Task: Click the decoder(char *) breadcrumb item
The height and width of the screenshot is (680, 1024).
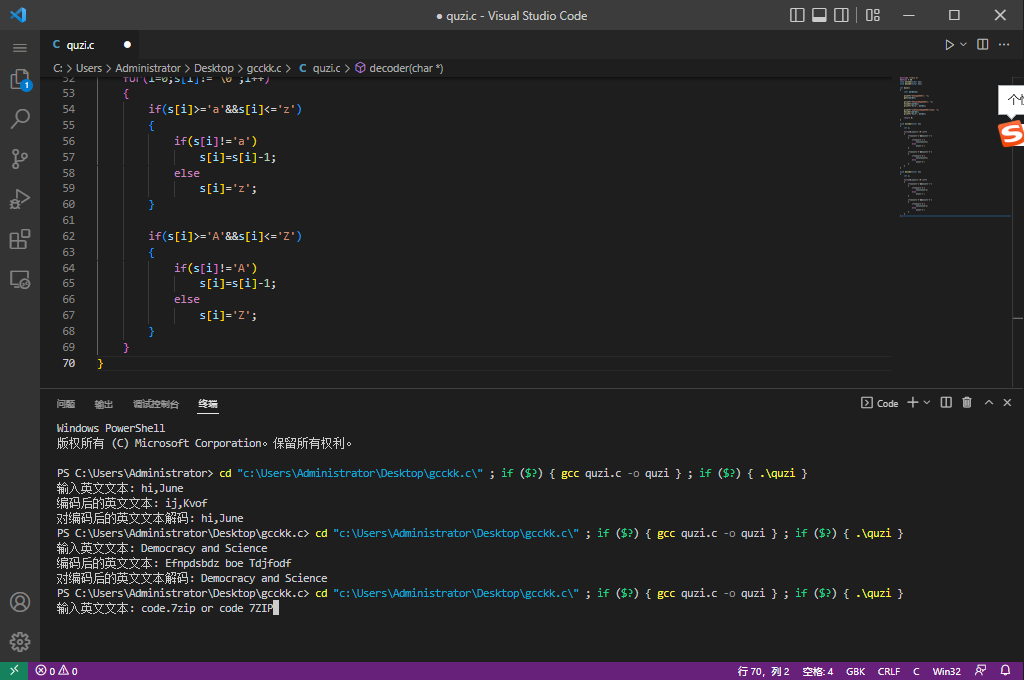Action: [405, 68]
